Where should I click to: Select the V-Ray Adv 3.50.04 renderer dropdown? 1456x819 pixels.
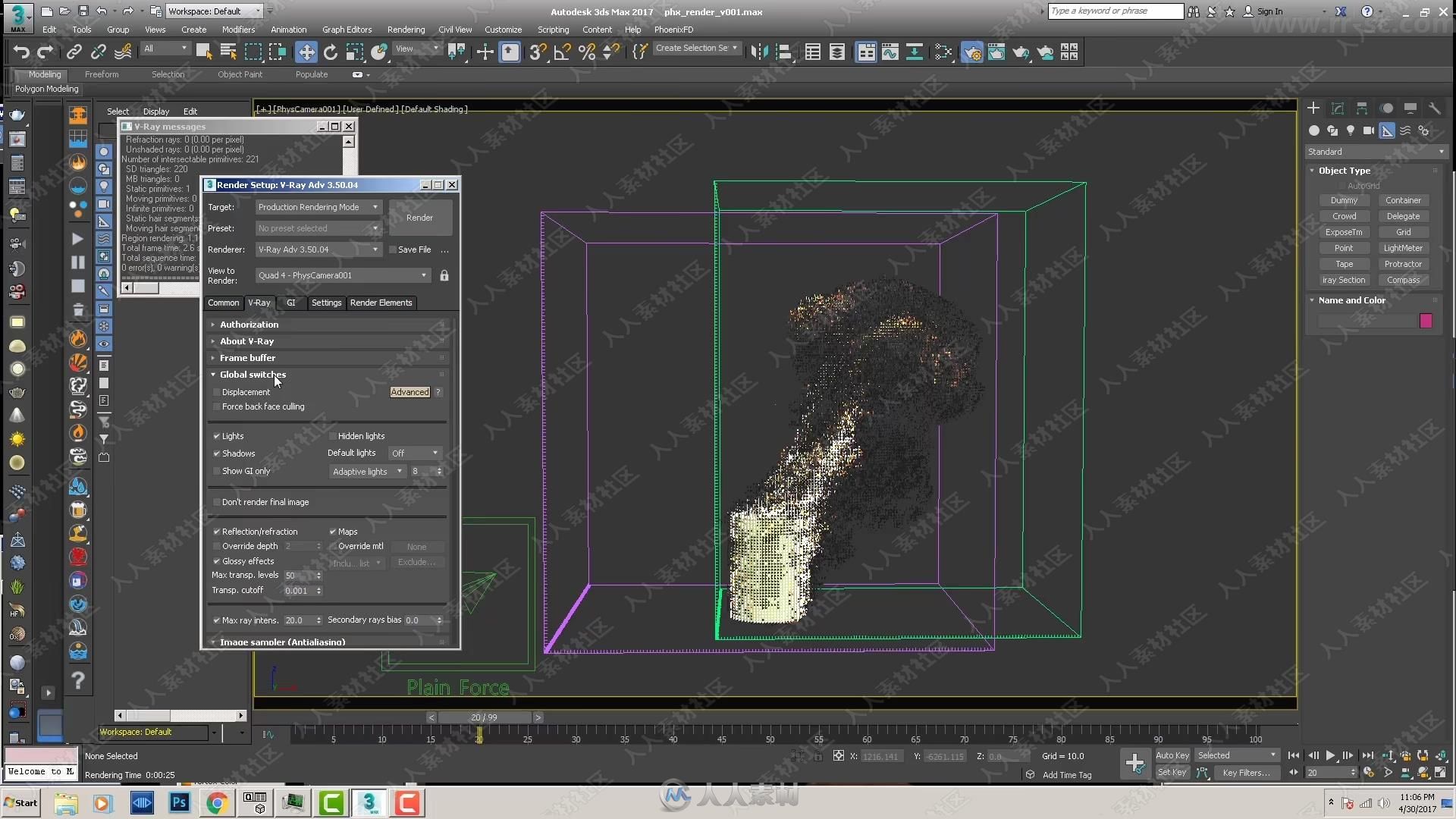(x=316, y=249)
